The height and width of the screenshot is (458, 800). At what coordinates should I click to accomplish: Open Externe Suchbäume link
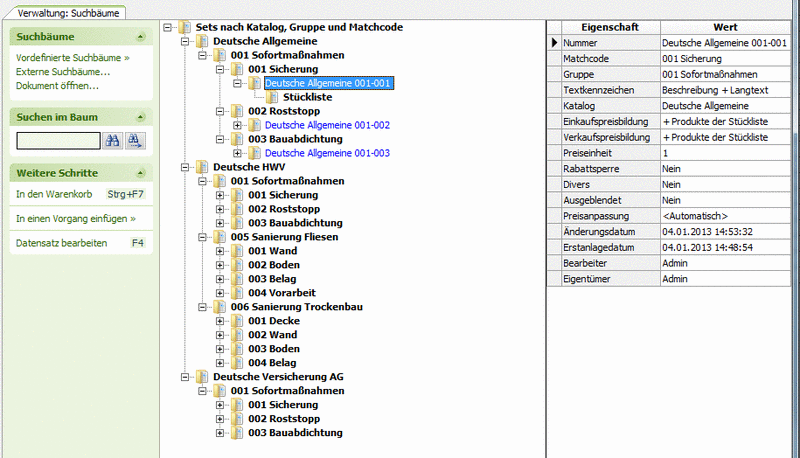(63, 72)
